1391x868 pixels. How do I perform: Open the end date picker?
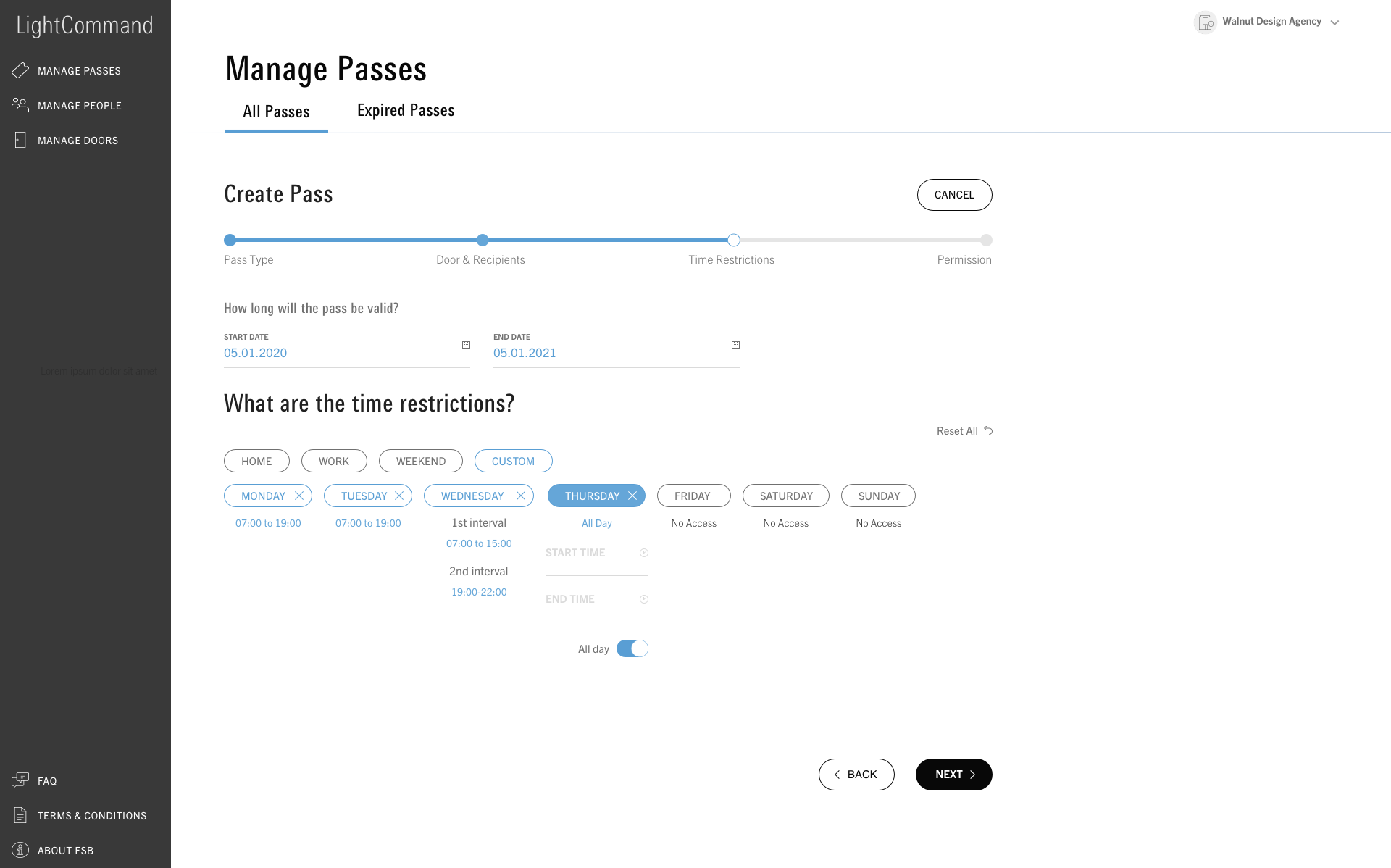(x=735, y=345)
